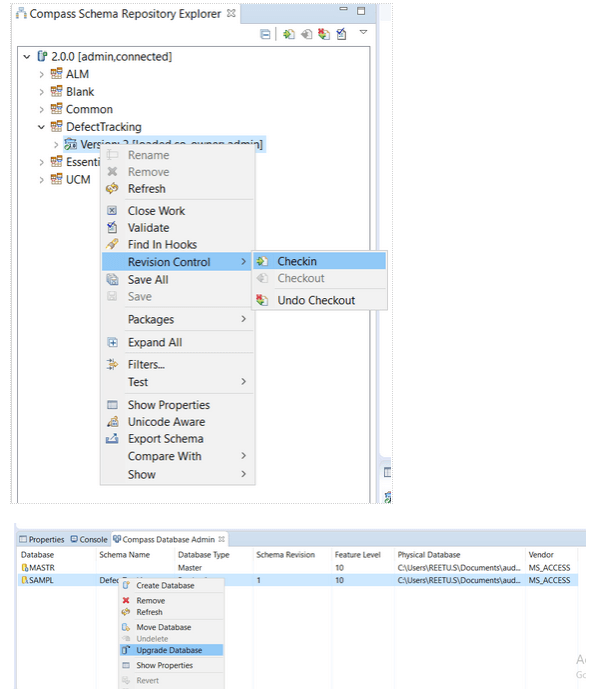Collapse the 2.0.0 [admin,connected] node
The image size is (607, 691).
tap(26, 56)
